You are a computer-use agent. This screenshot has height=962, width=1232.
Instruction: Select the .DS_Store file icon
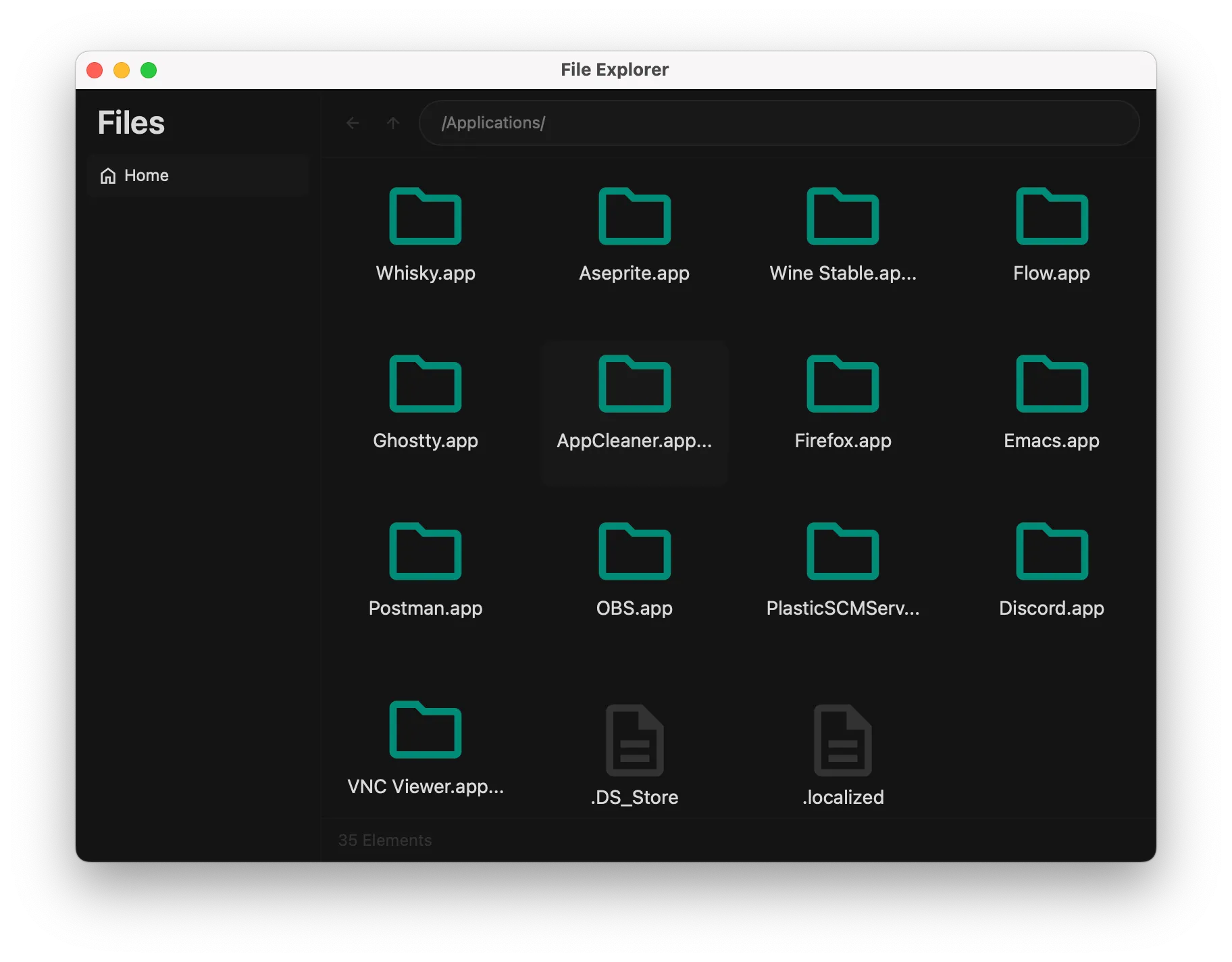point(634,740)
